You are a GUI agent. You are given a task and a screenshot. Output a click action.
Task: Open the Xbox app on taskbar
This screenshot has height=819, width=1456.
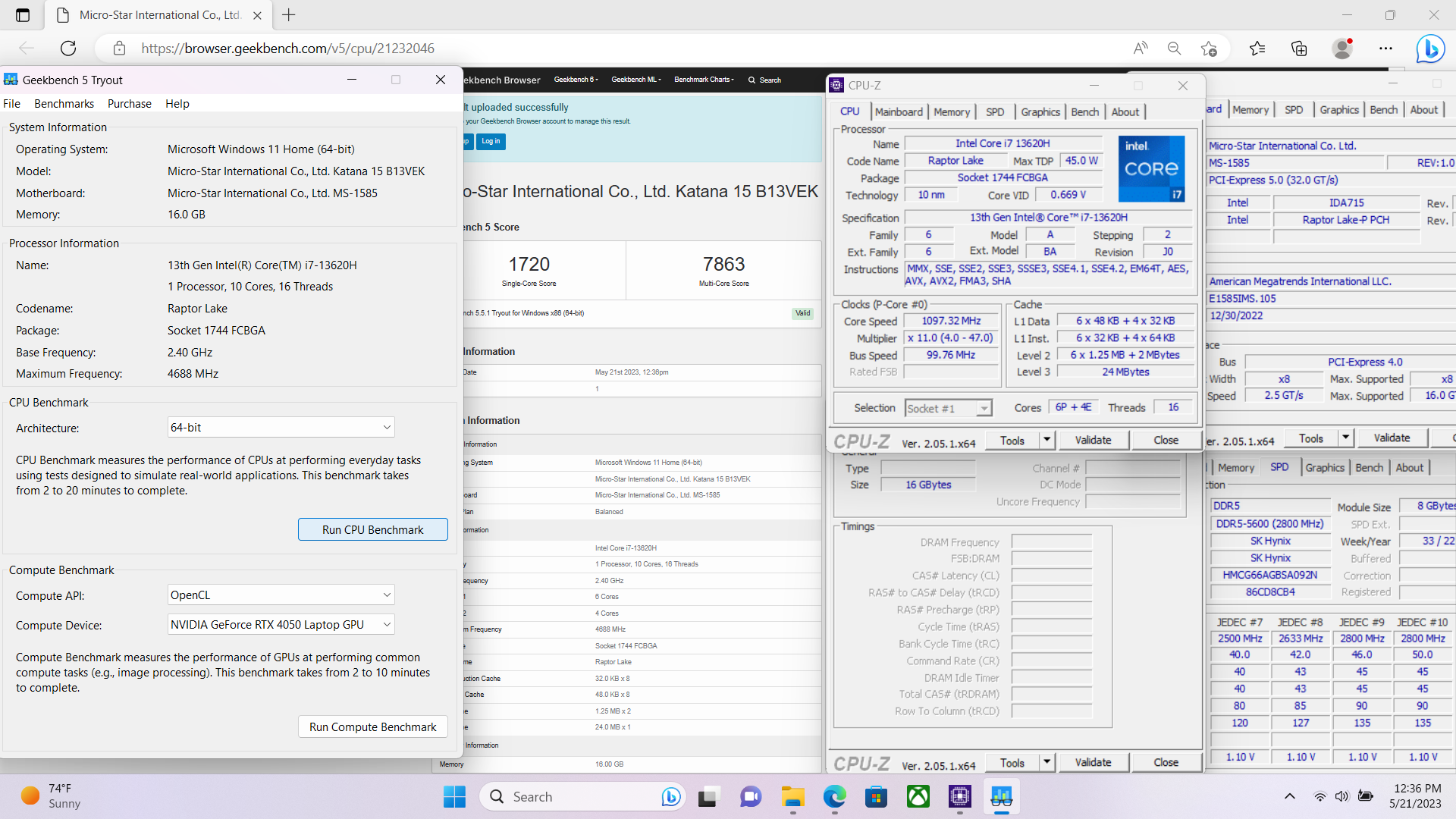[918, 797]
